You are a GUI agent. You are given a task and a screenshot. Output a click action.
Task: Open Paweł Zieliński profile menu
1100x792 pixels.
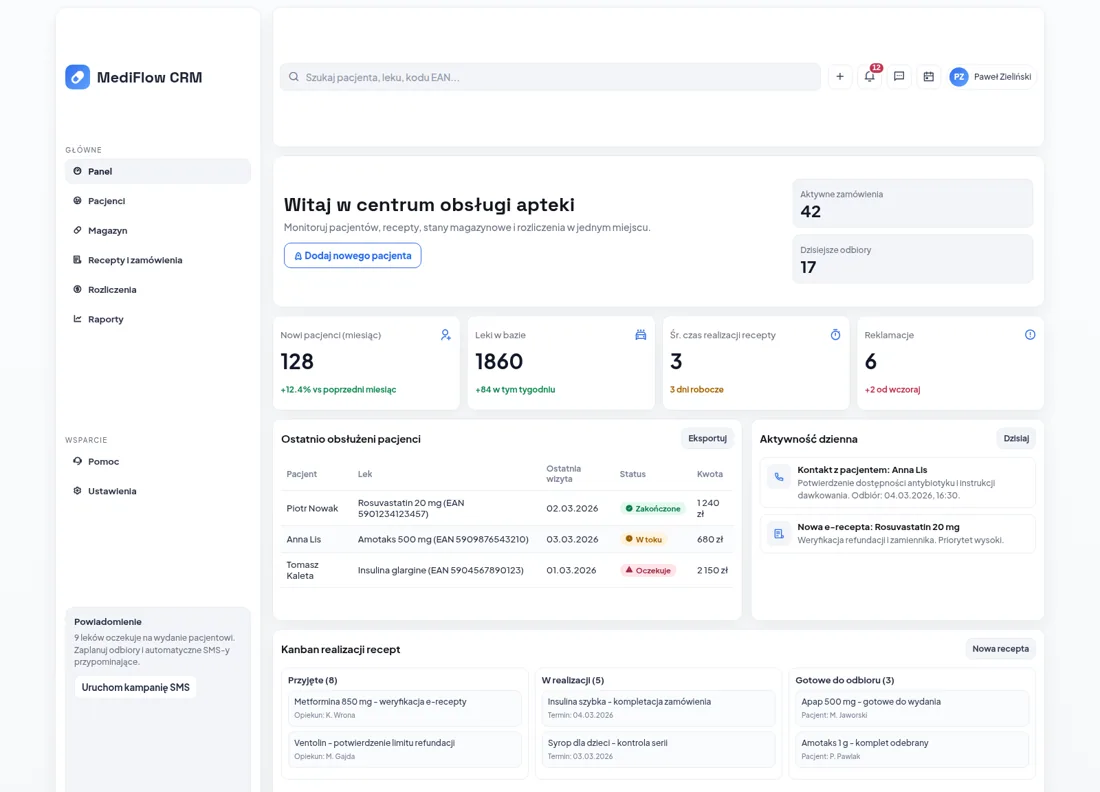991,76
